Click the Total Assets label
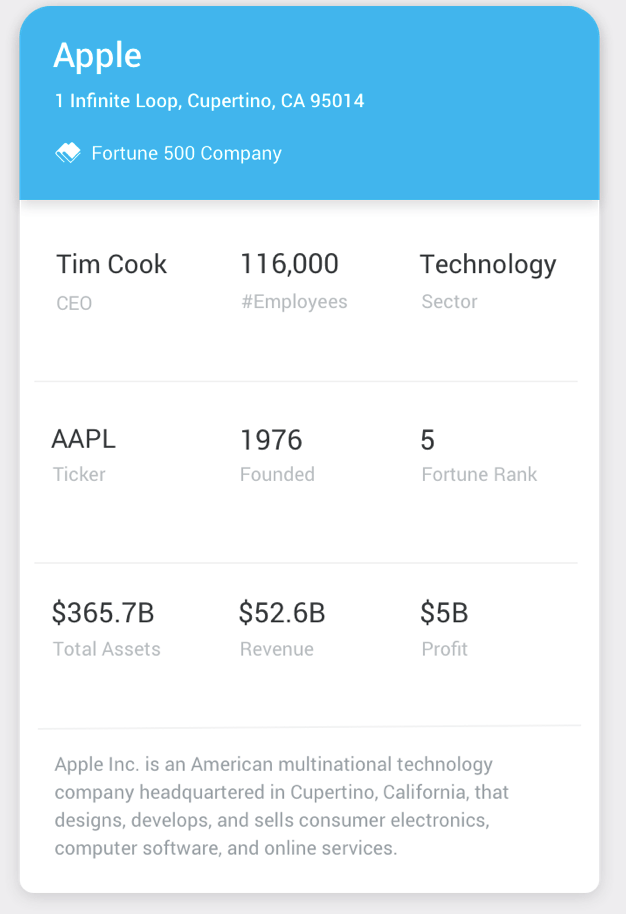The height and width of the screenshot is (914, 626). (x=106, y=649)
